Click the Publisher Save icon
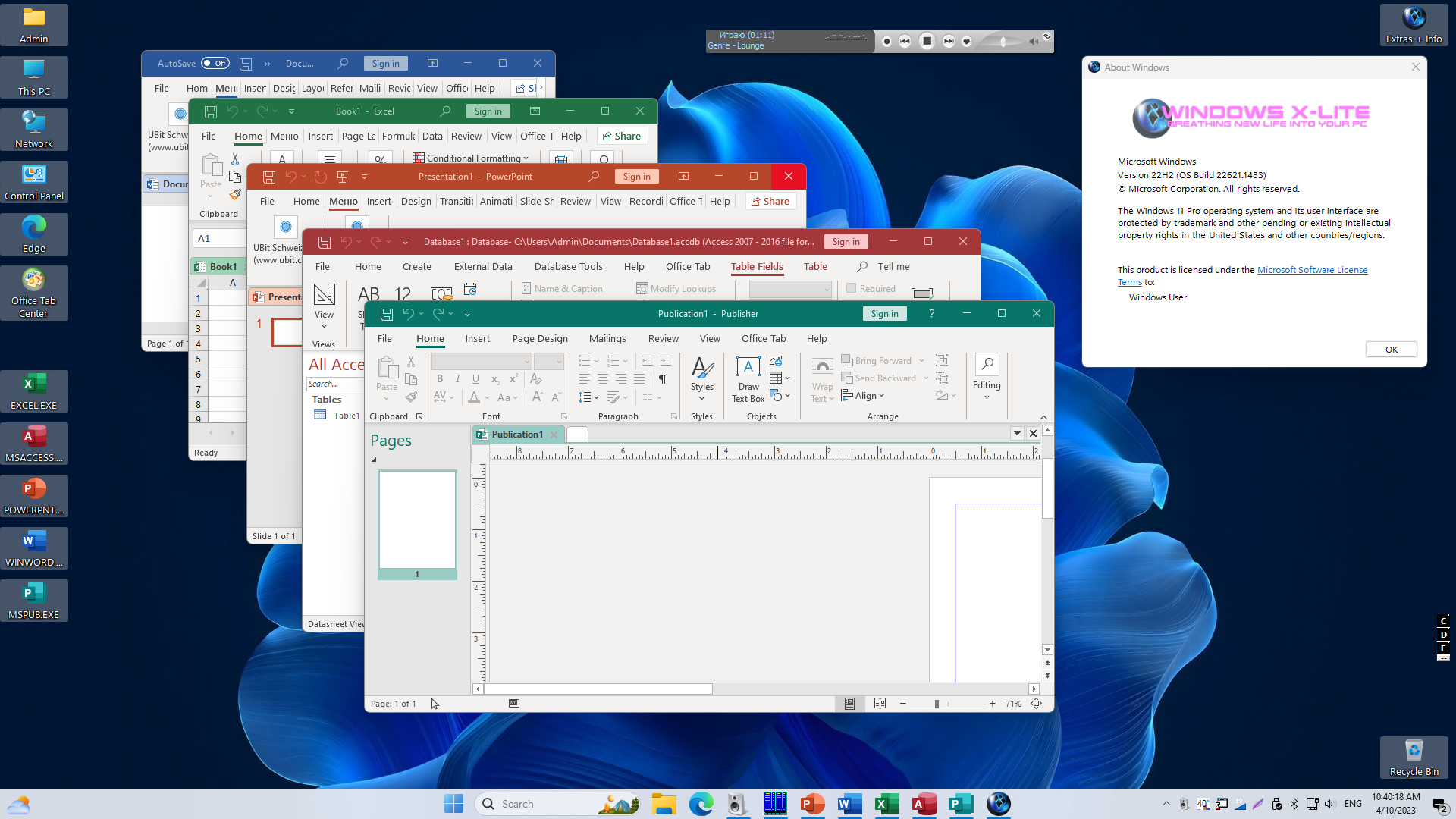Image resolution: width=1456 pixels, height=819 pixels. coord(387,314)
